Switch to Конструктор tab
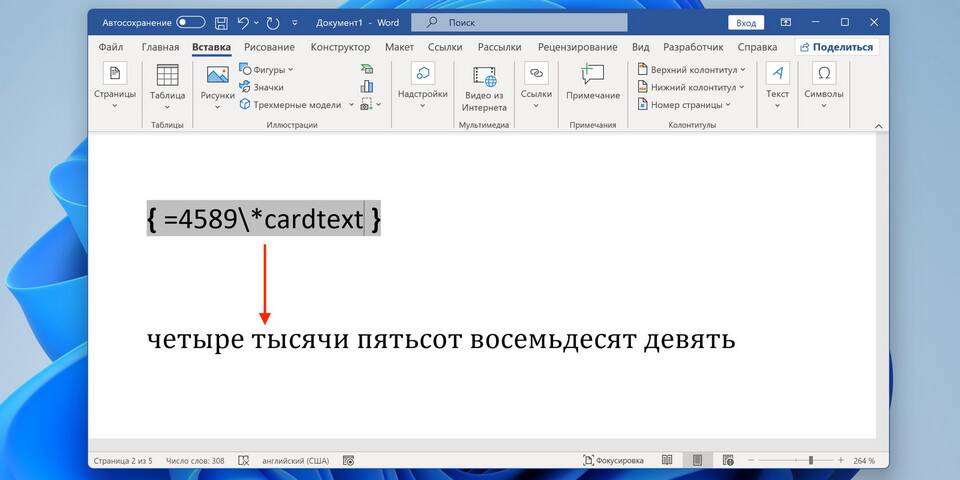Screen dimensions: 960x480 click(340, 47)
